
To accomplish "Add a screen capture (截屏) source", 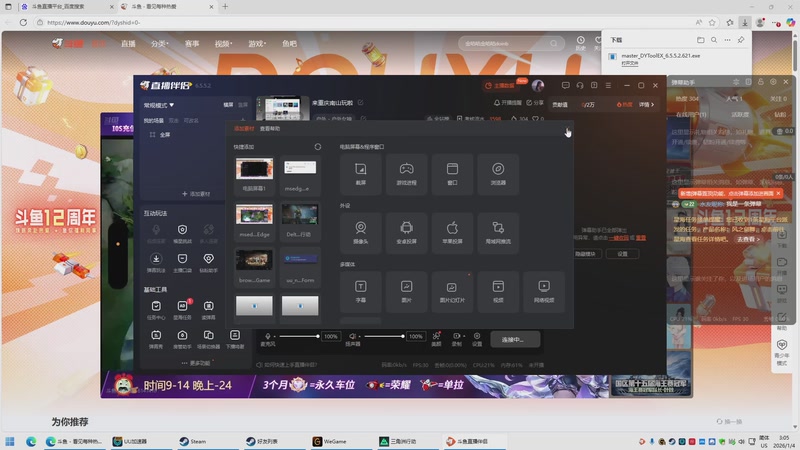I will tap(360, 174).
